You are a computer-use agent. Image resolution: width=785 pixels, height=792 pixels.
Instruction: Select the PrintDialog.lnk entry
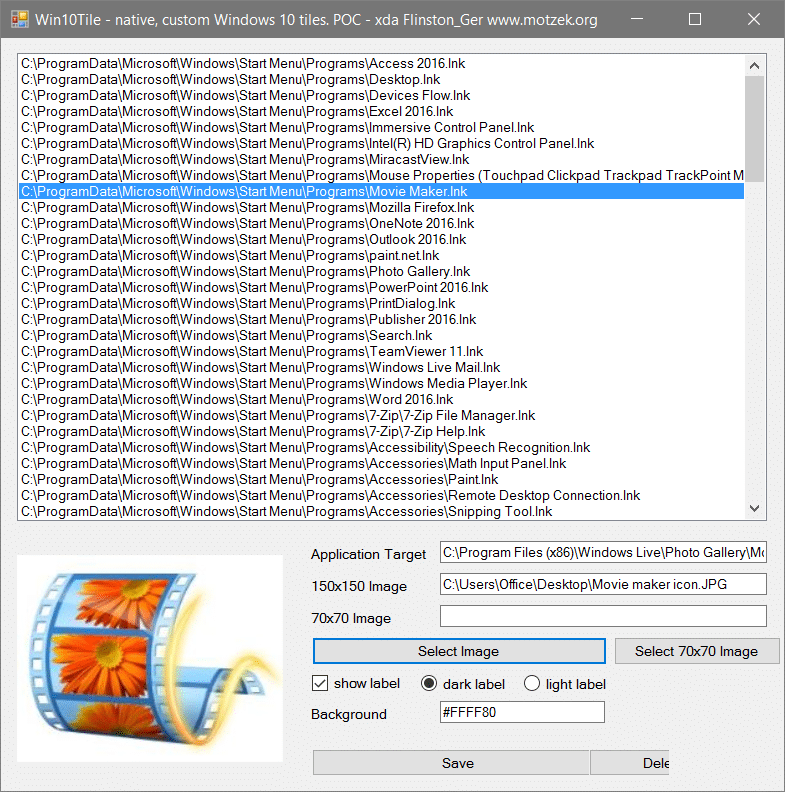381,303
